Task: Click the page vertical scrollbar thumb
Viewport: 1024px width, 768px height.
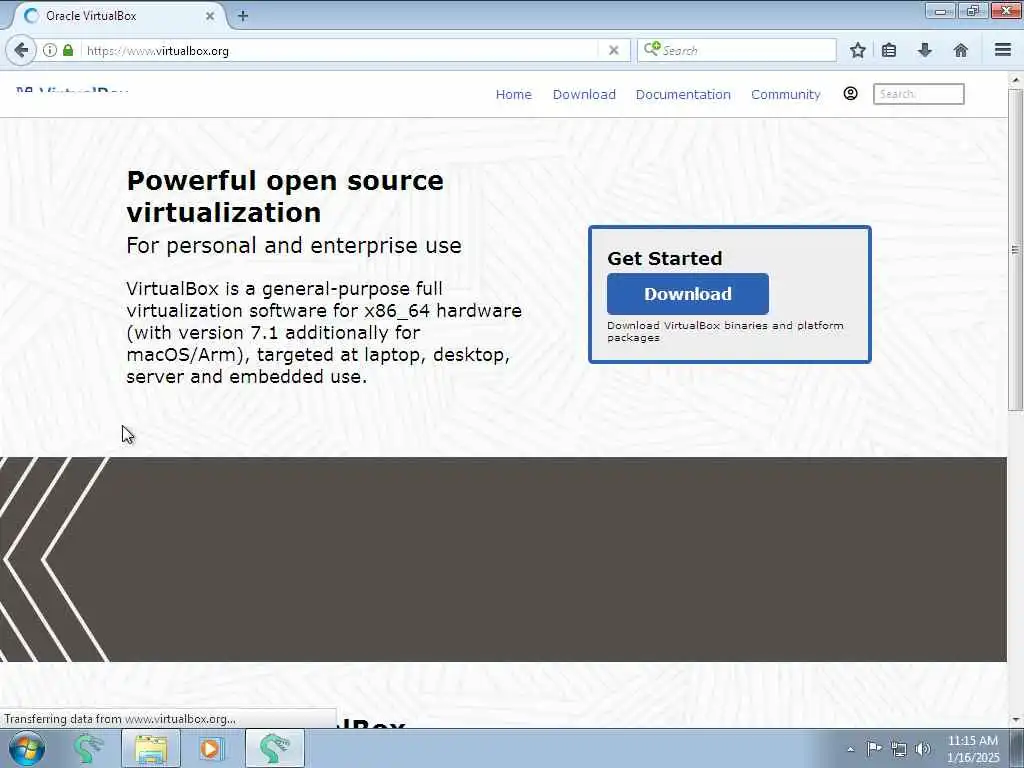Action: click(x=1015, y=249)
